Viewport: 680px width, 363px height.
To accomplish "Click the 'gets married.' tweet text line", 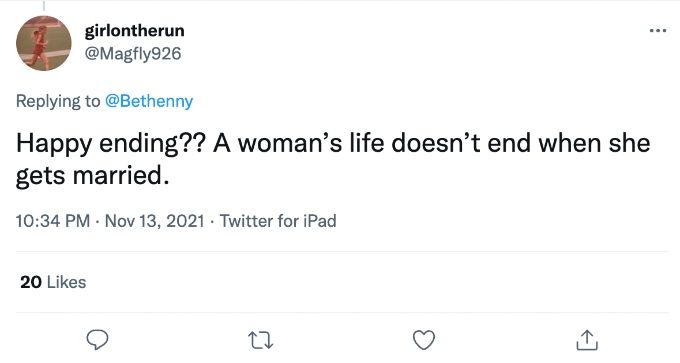I will [x=92, y=176].
